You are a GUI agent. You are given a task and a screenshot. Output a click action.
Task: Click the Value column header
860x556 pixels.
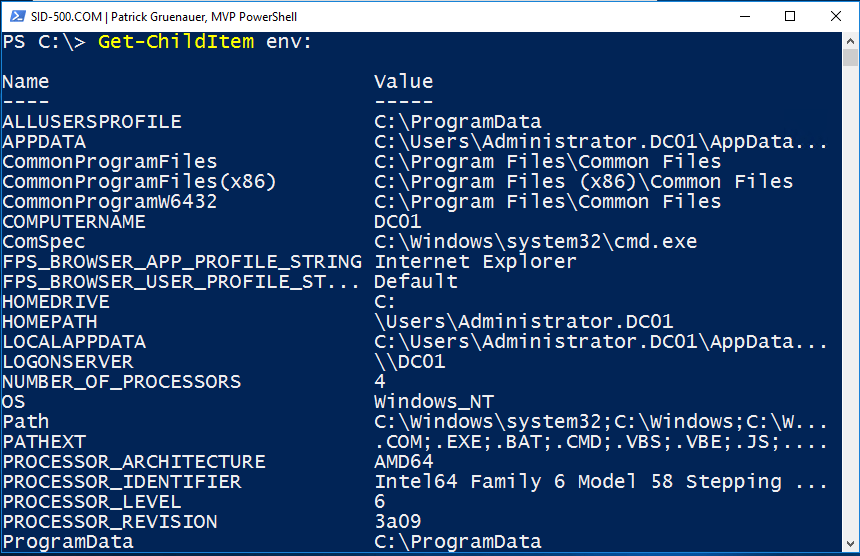click(x=404, y=82)
